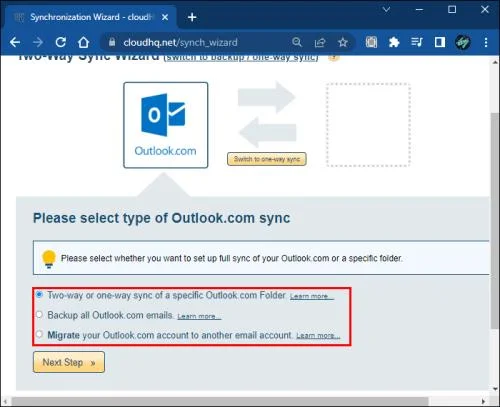Image resolution: width=500 pixels, height=407 pixels.
Task: Reload the cloudHQ page
Action: 61,42
